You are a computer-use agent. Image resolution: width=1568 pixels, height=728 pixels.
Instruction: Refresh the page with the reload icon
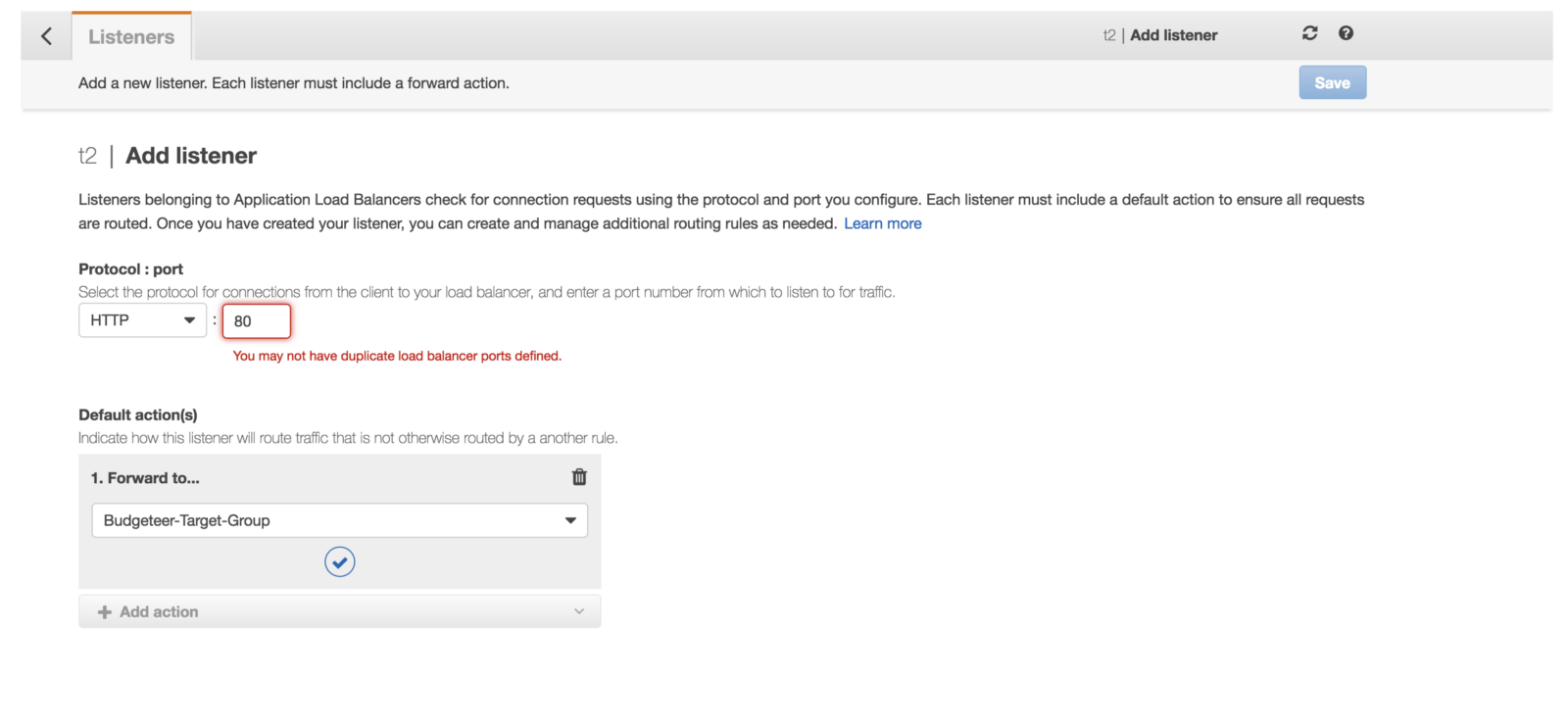[1309, 33]
